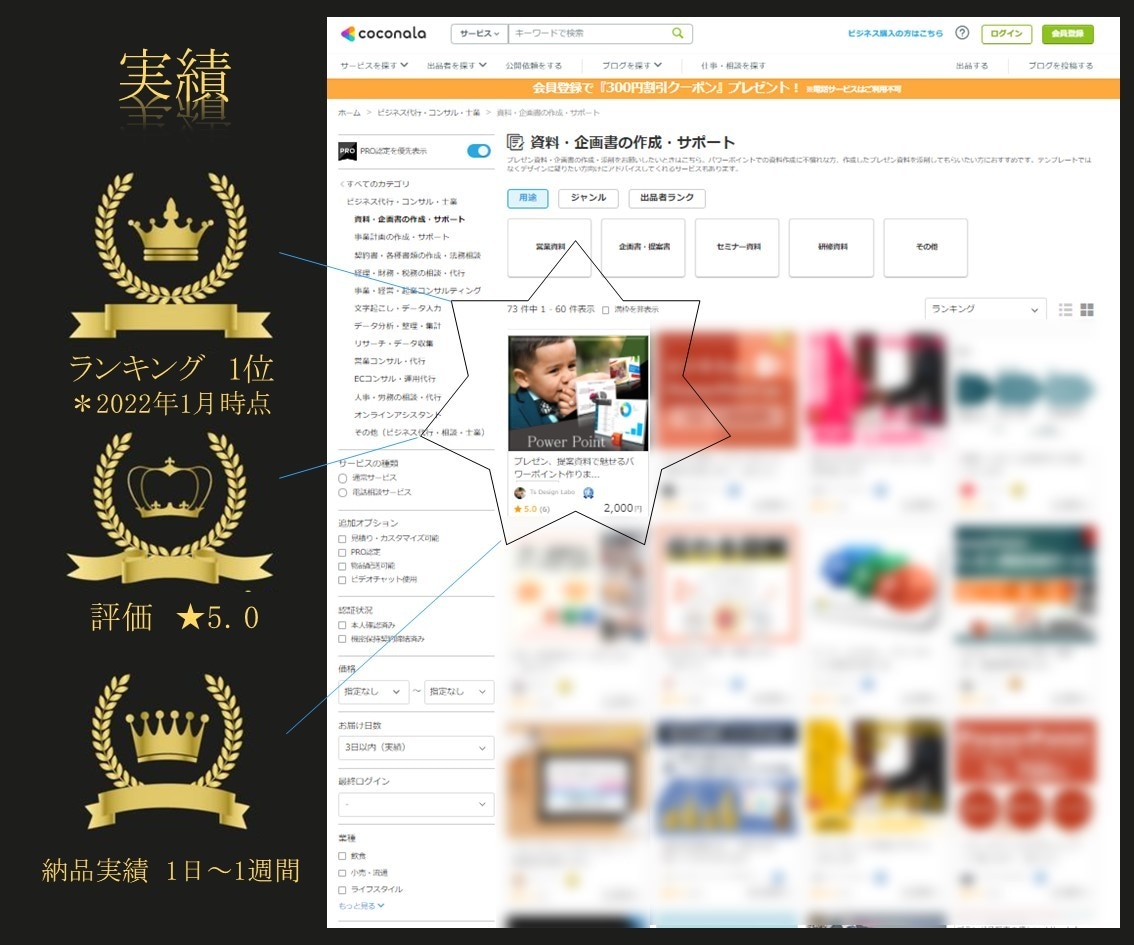Click ビジネス代行・コンサル・士業 breadcrumb
This screenshot has width=1134, height=945.
428,113
